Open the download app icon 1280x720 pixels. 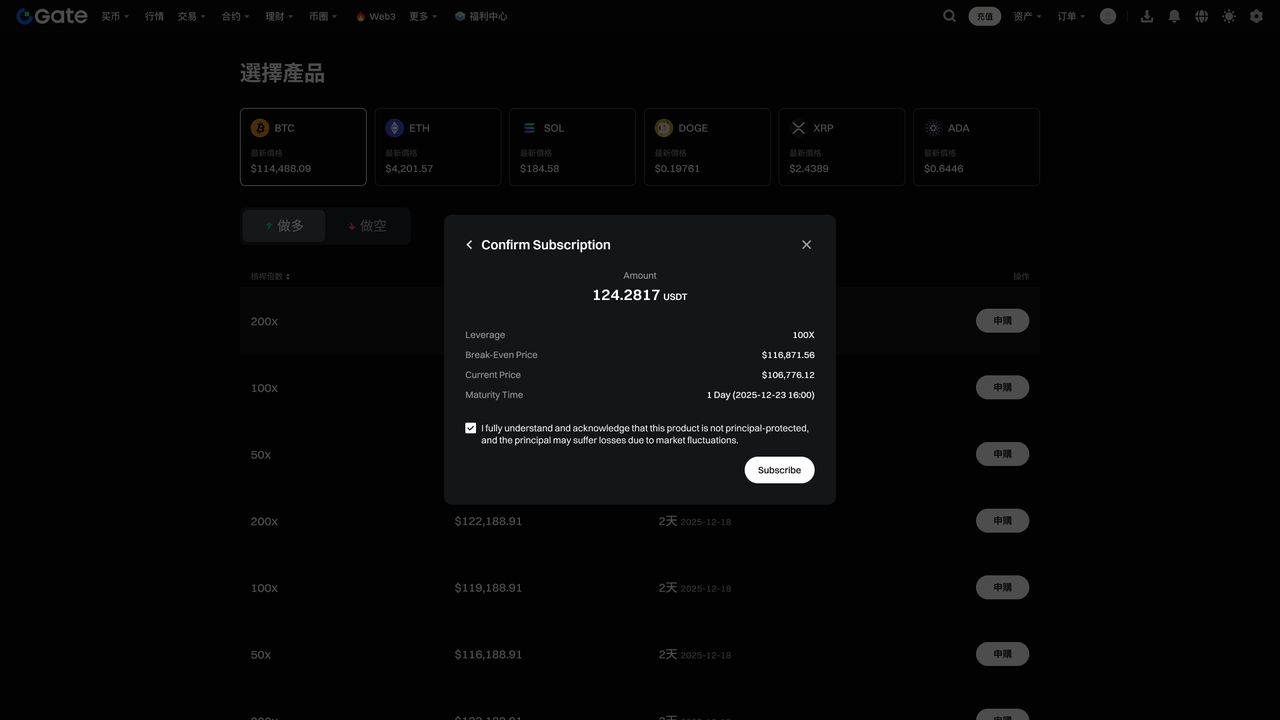pyautogui.click(x=1147, y=16)
